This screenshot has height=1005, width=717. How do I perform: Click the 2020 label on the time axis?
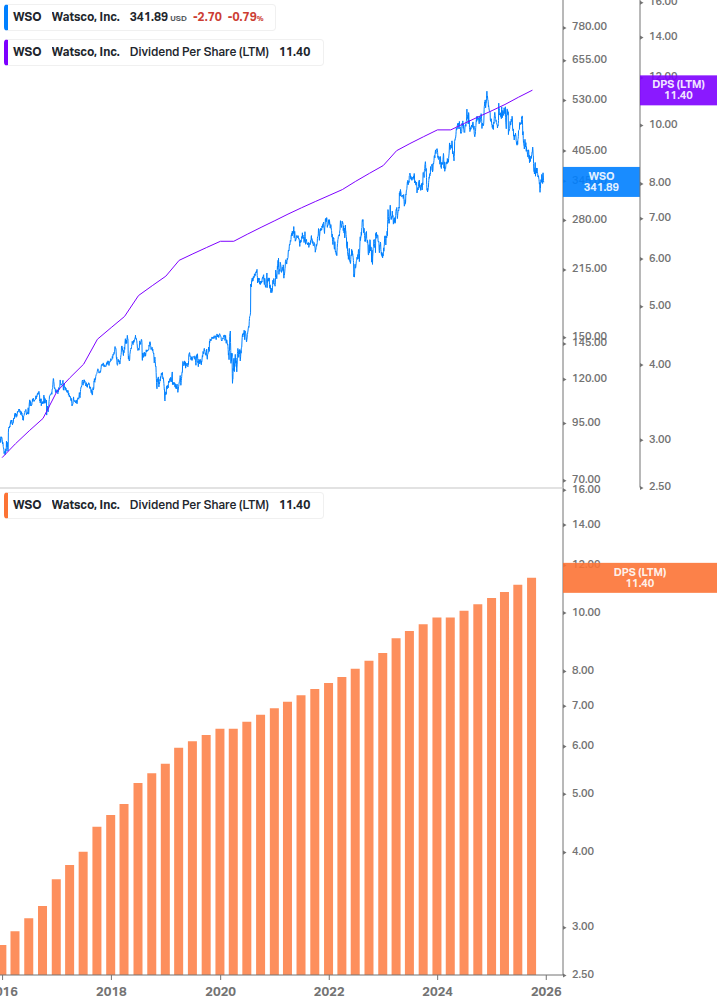[221, 991]
